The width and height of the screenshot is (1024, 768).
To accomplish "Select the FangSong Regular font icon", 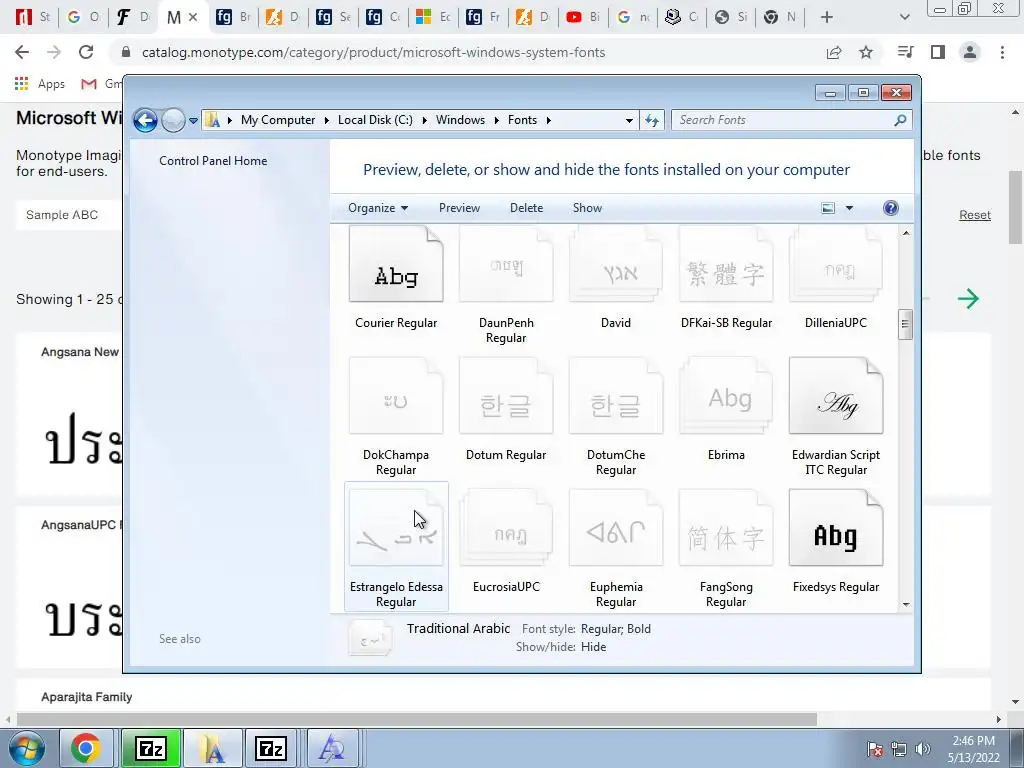I will tap(726, 528).
